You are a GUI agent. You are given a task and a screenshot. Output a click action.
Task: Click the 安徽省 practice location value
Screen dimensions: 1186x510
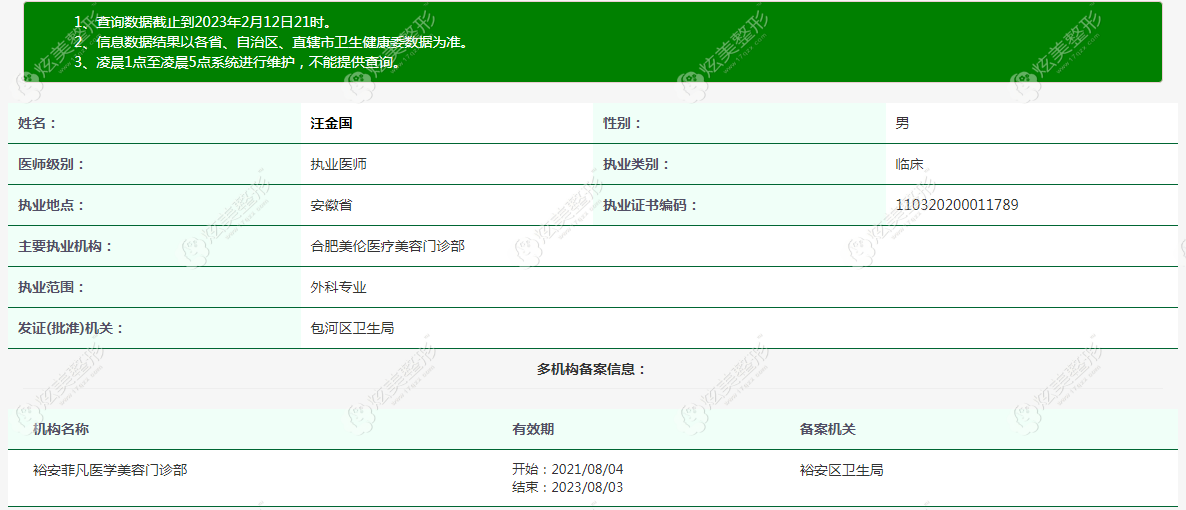(x=331, y=205)
